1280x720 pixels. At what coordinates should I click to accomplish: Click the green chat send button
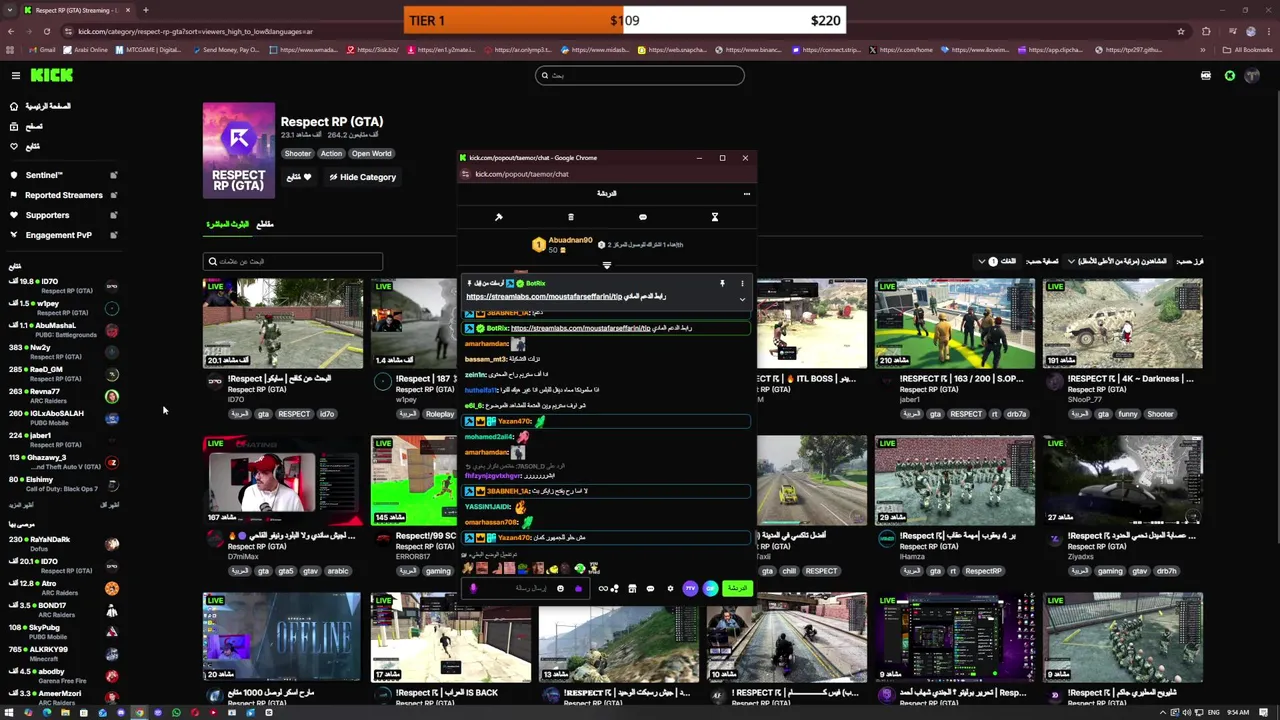pos(737,589)
